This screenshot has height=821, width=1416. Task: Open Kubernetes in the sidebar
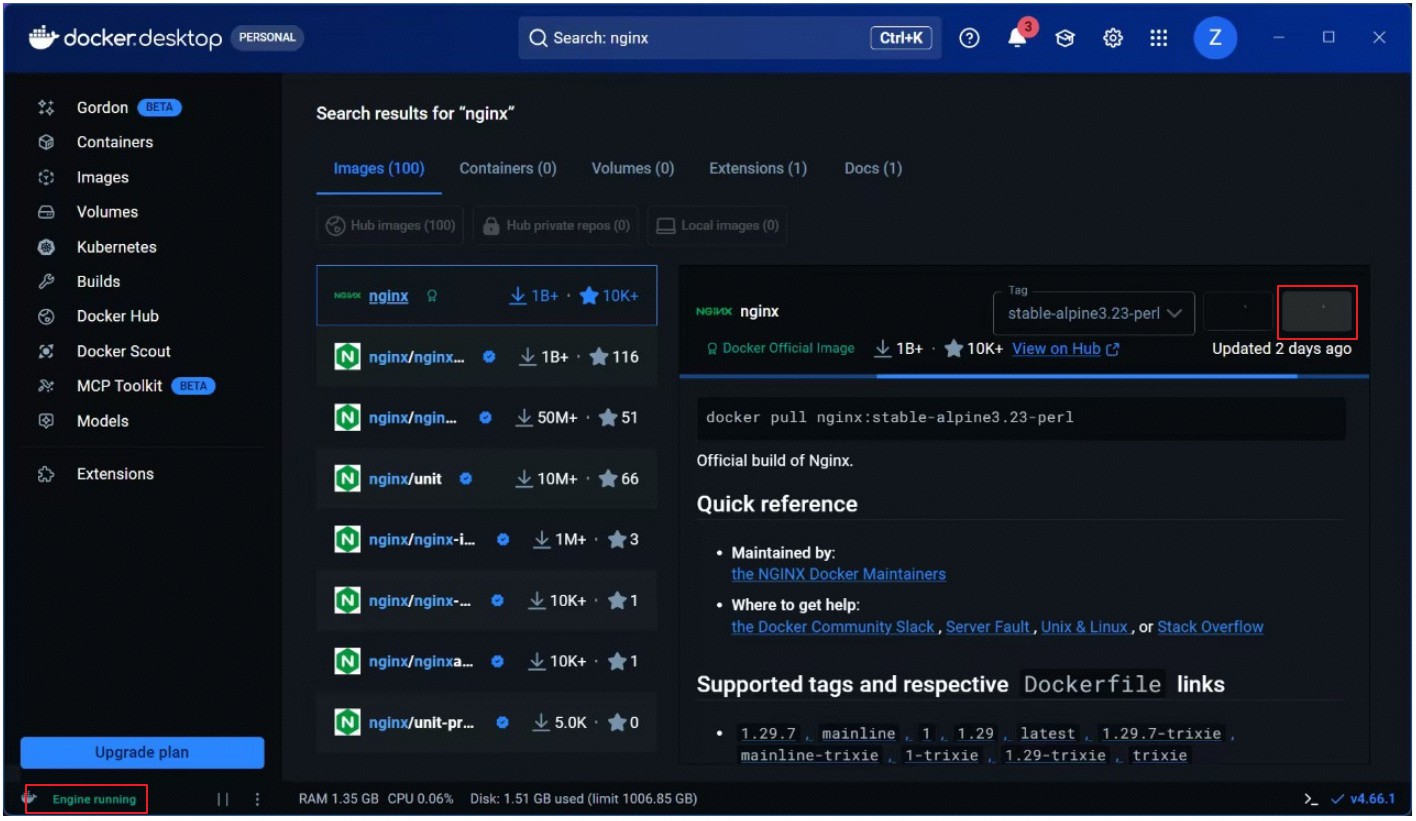pos(140,247)
